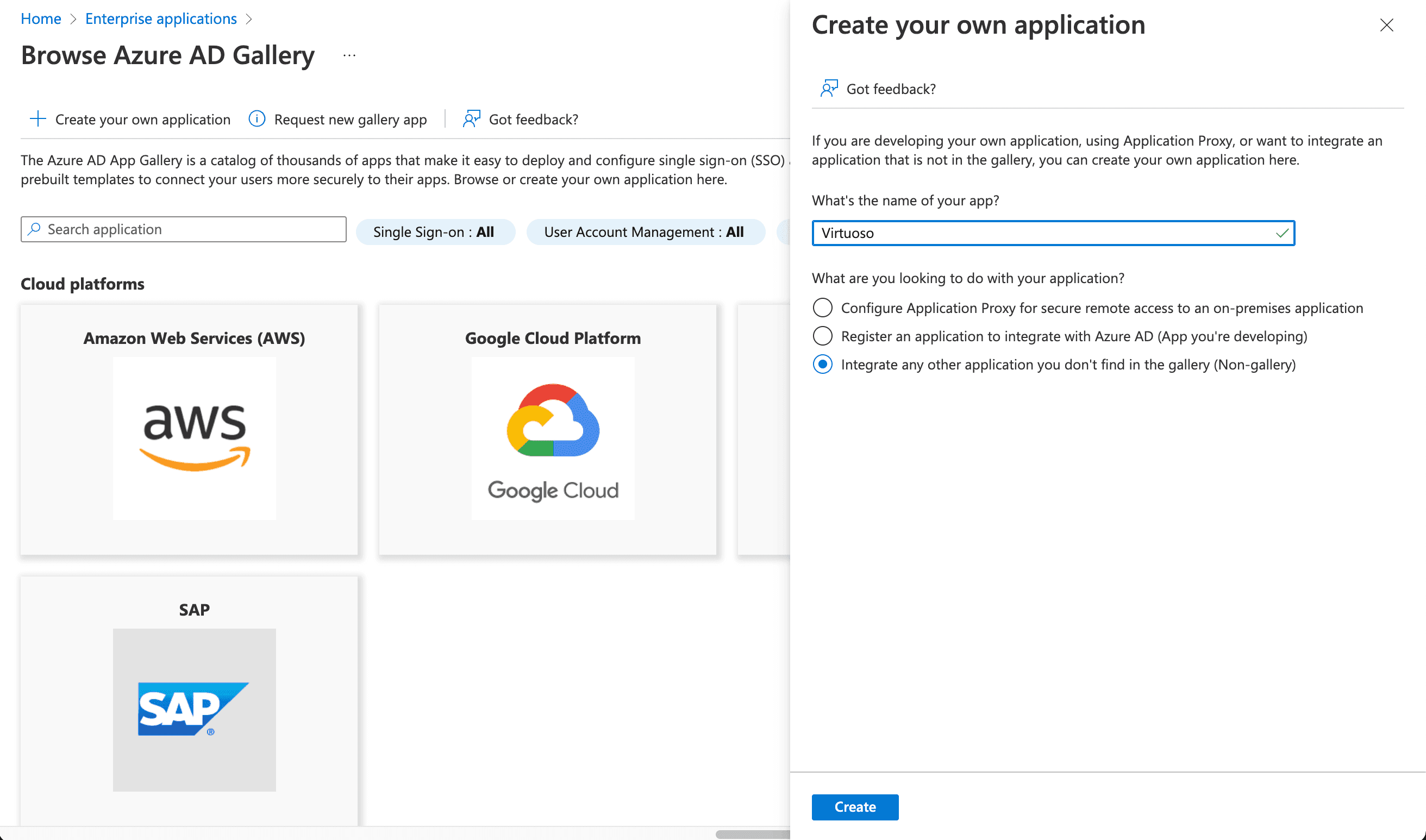Image resolution: width=1426 pixels, height=840 pixels.
Task: Click the feedback person icon in gallery toolbar
Action: click(471, 119)
